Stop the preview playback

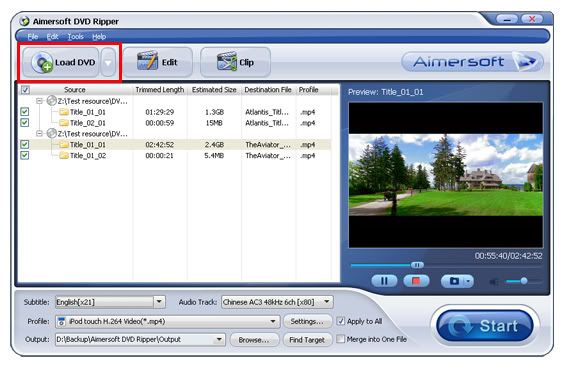416,281
